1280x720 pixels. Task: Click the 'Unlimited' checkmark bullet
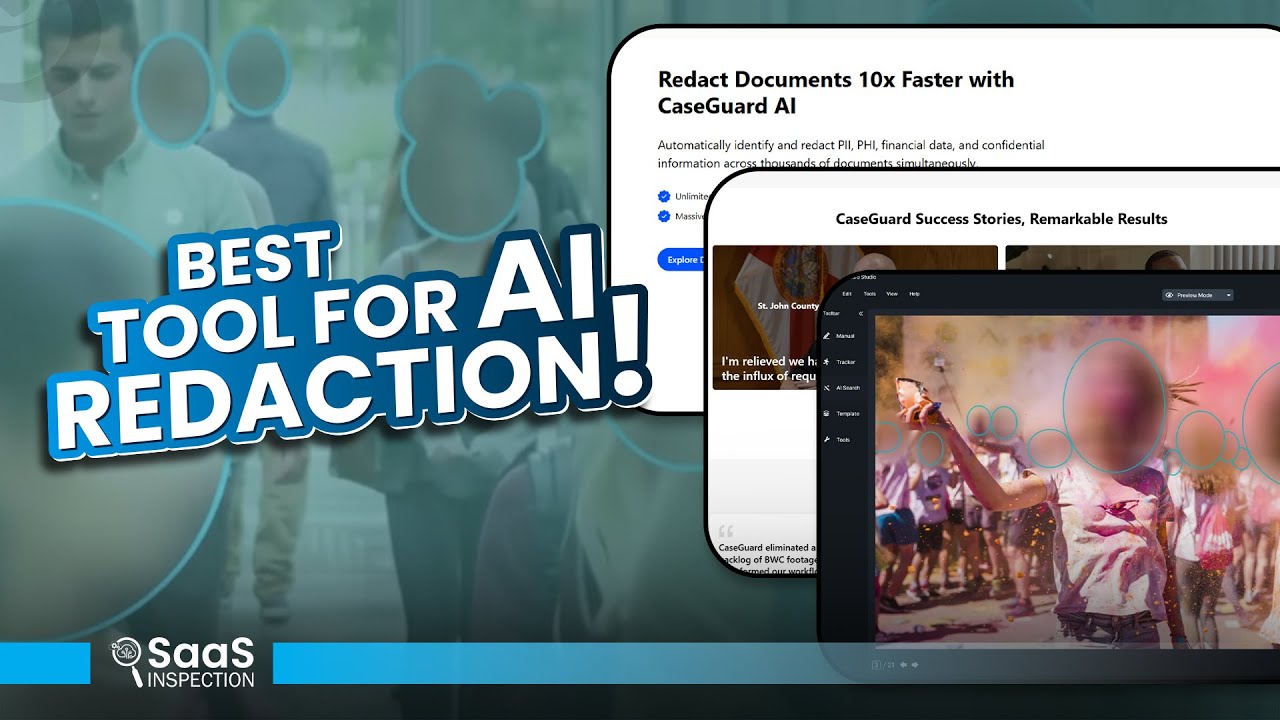pyautogui.click(x=685, y=196)
